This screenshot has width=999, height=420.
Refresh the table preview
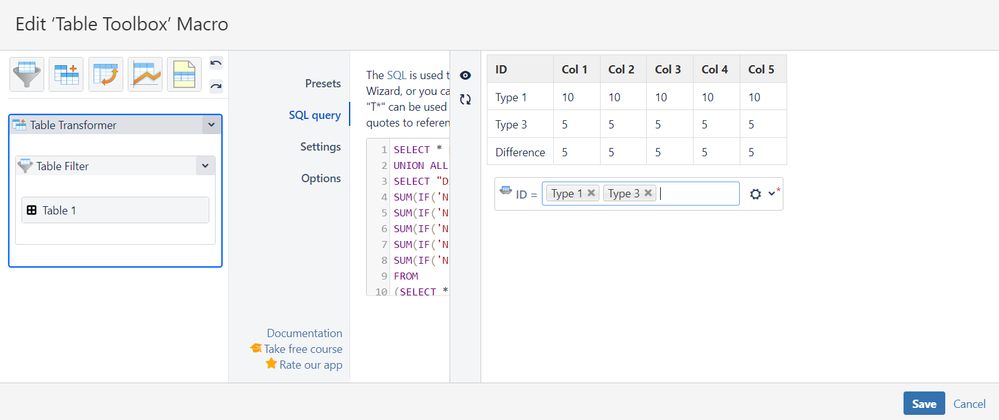465,100
